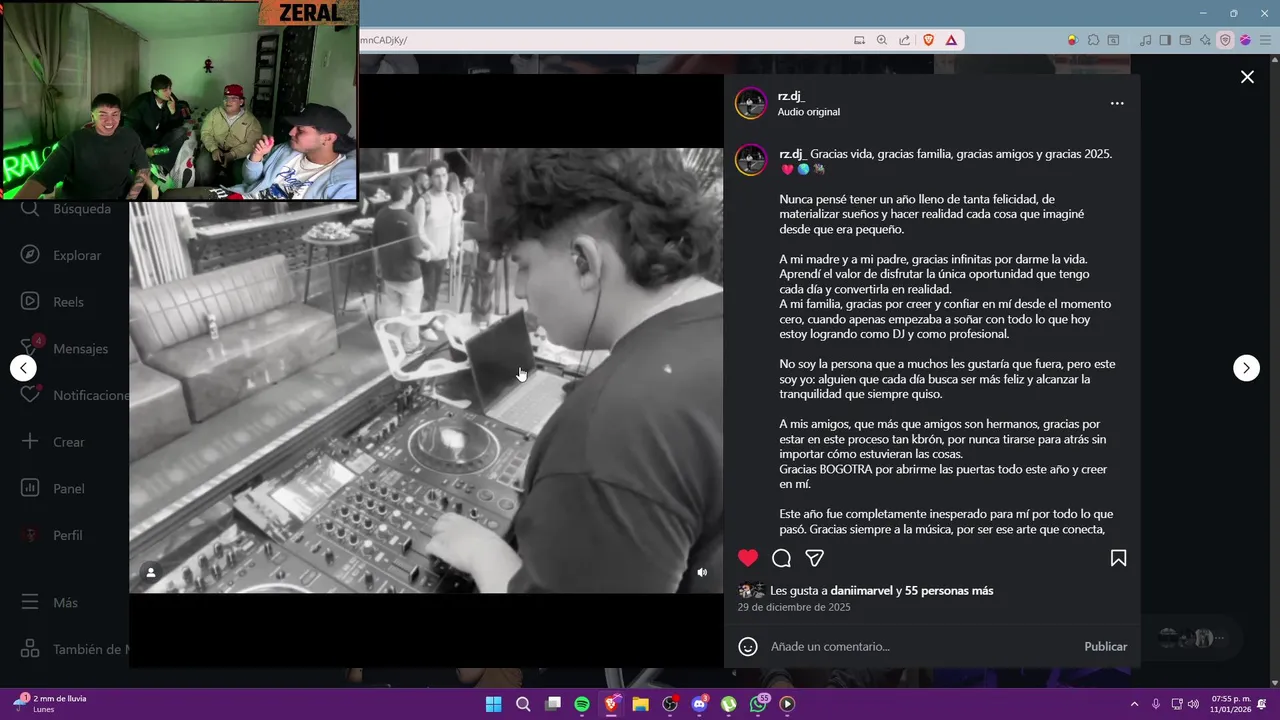This screenshot has width=1280, height=720.
Task: Open the Brave Wallet icon
Action: click(x=1185, y=40)
